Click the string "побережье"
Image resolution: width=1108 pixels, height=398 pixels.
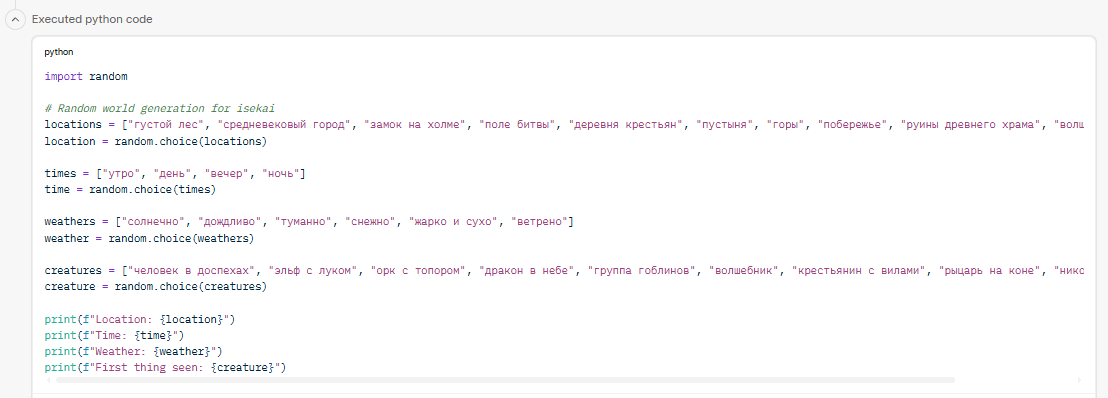(852, 125)
